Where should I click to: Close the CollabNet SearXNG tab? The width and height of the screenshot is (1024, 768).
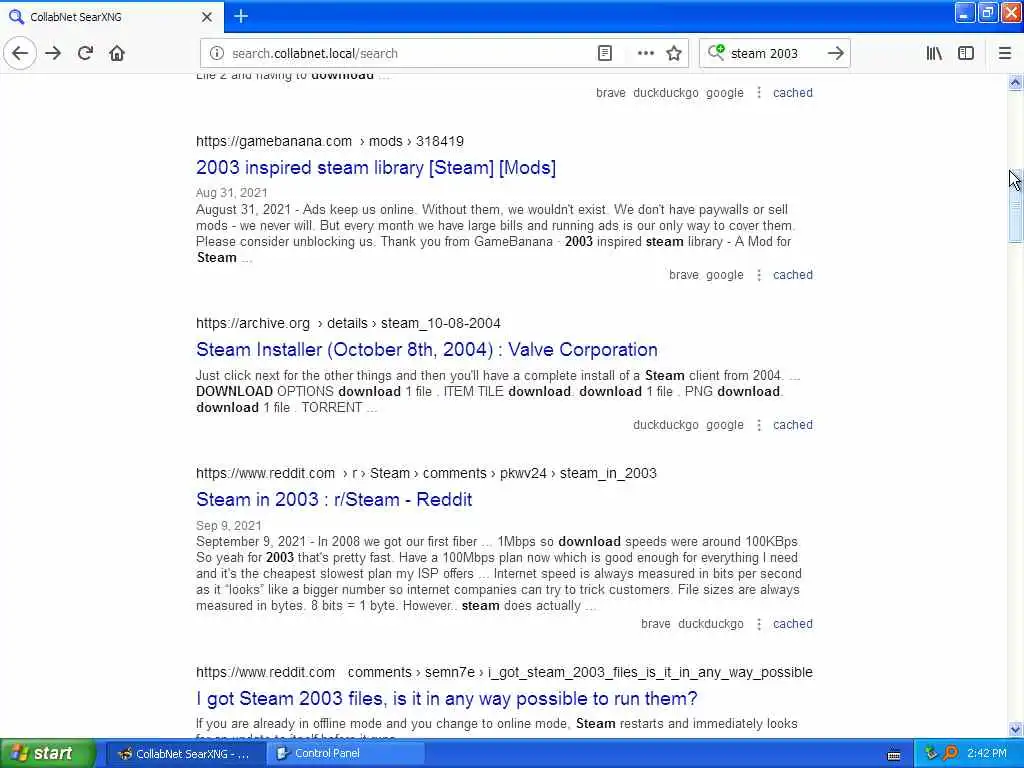[x=207, y=17]
